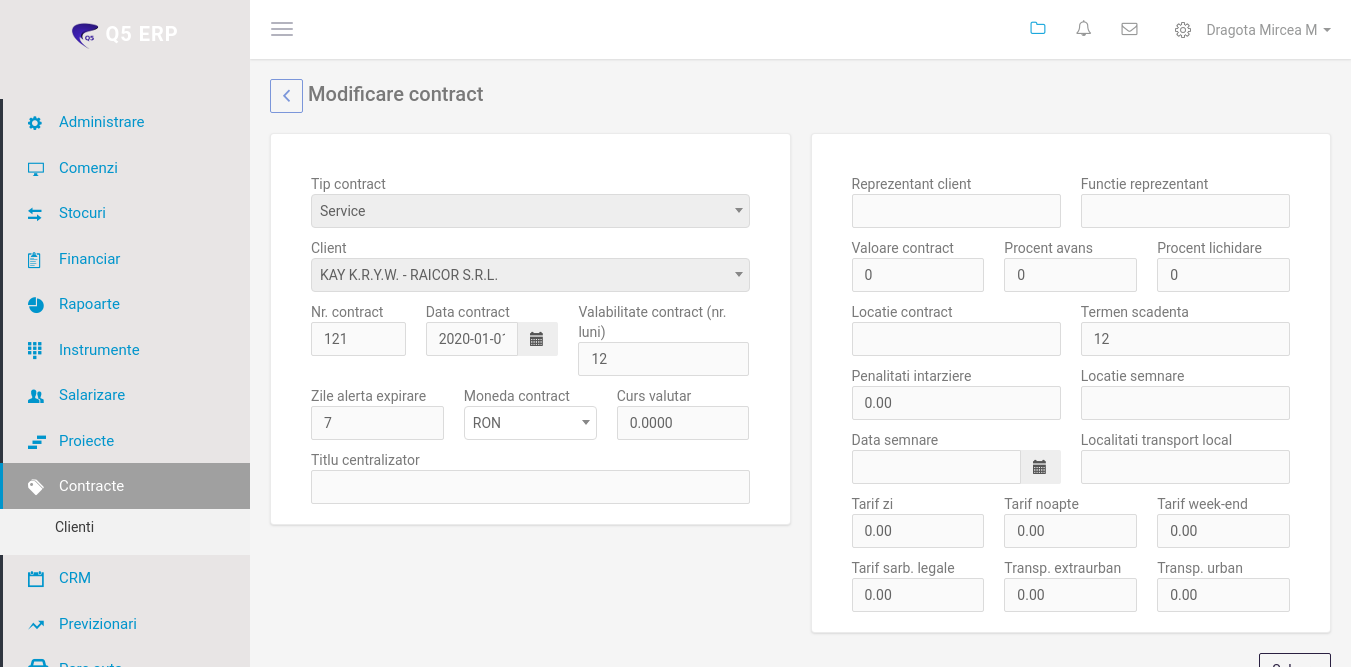Screen dimensions: 1351x667
Task: Toggle the hamburger sidebar menu
Action: coord(282,29)
